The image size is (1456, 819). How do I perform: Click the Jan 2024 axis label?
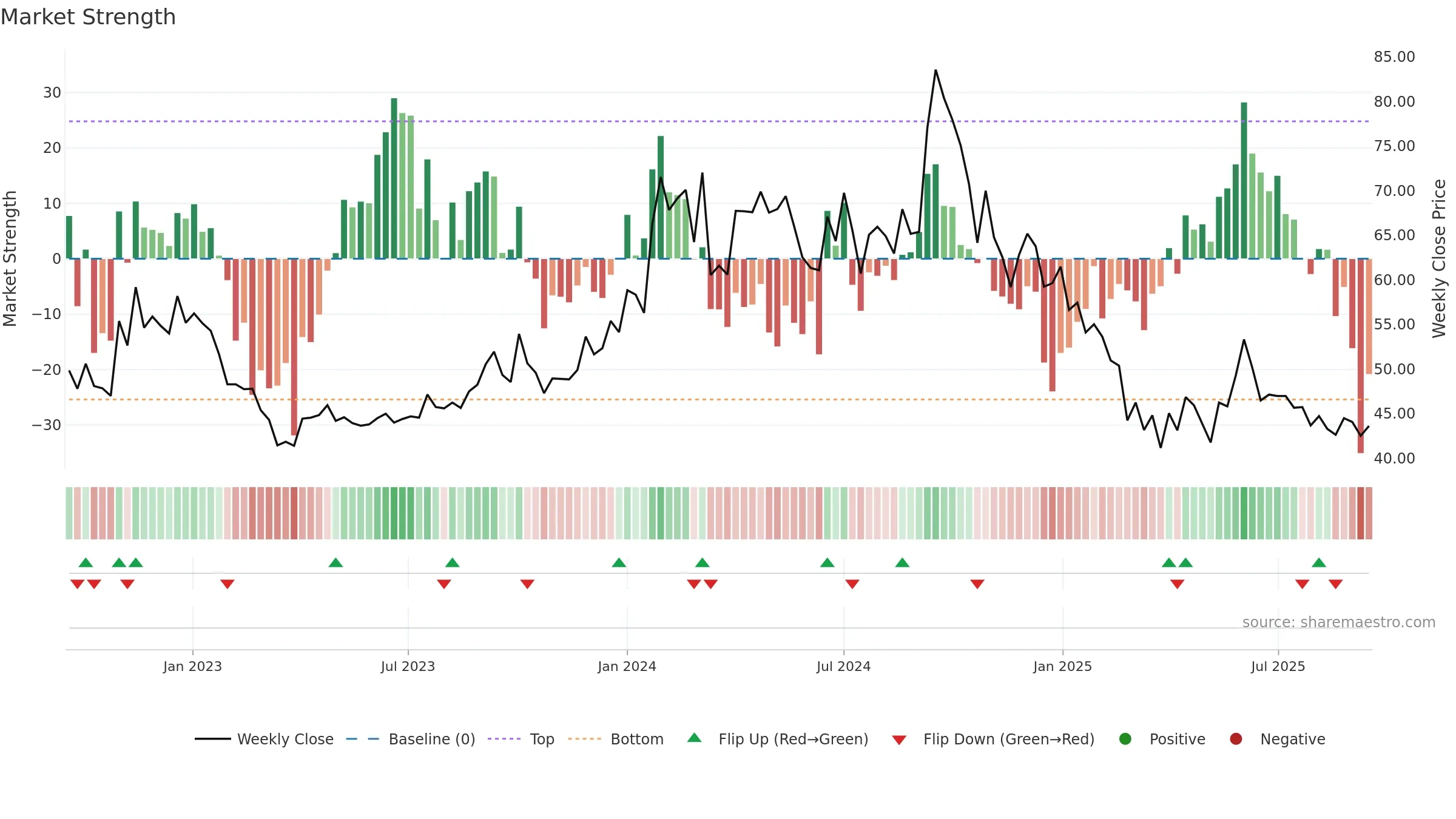pyautogui.click(x=627, y=667)
